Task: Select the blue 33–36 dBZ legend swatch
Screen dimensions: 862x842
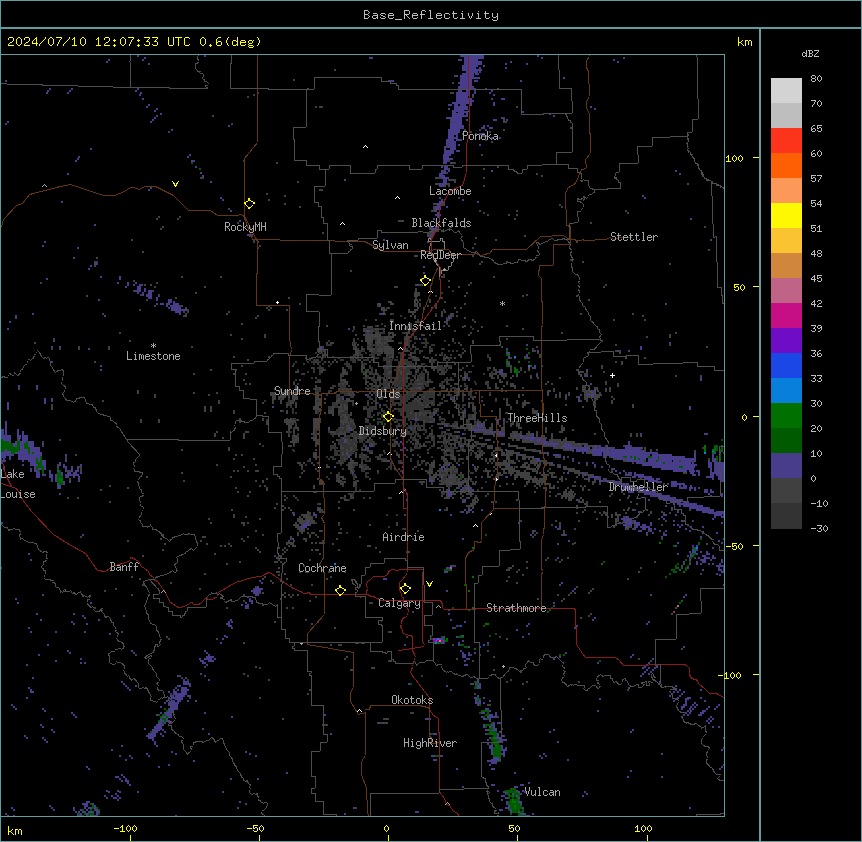Action: pyautogui.click(x=786, y=365)
